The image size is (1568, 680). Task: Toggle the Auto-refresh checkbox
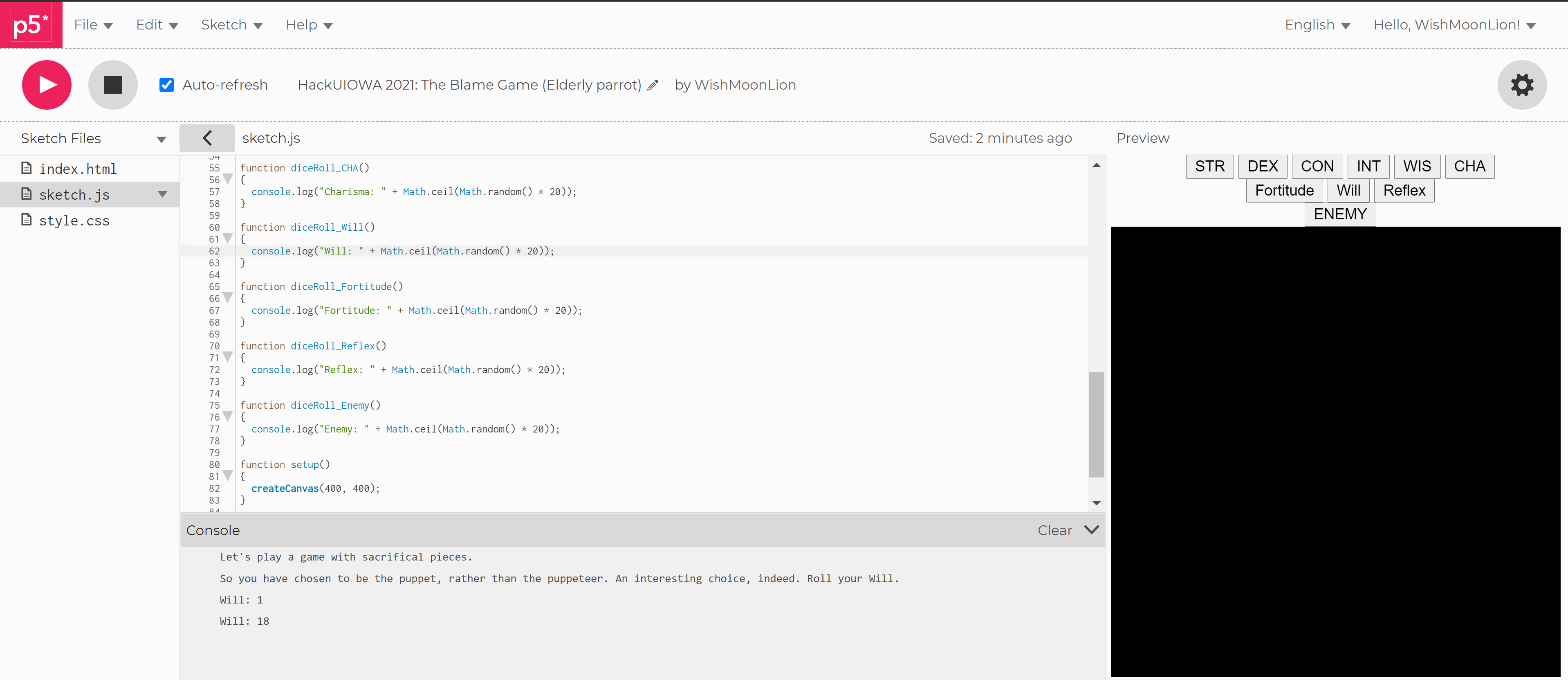pyautogui.click(x=166, y=85)
